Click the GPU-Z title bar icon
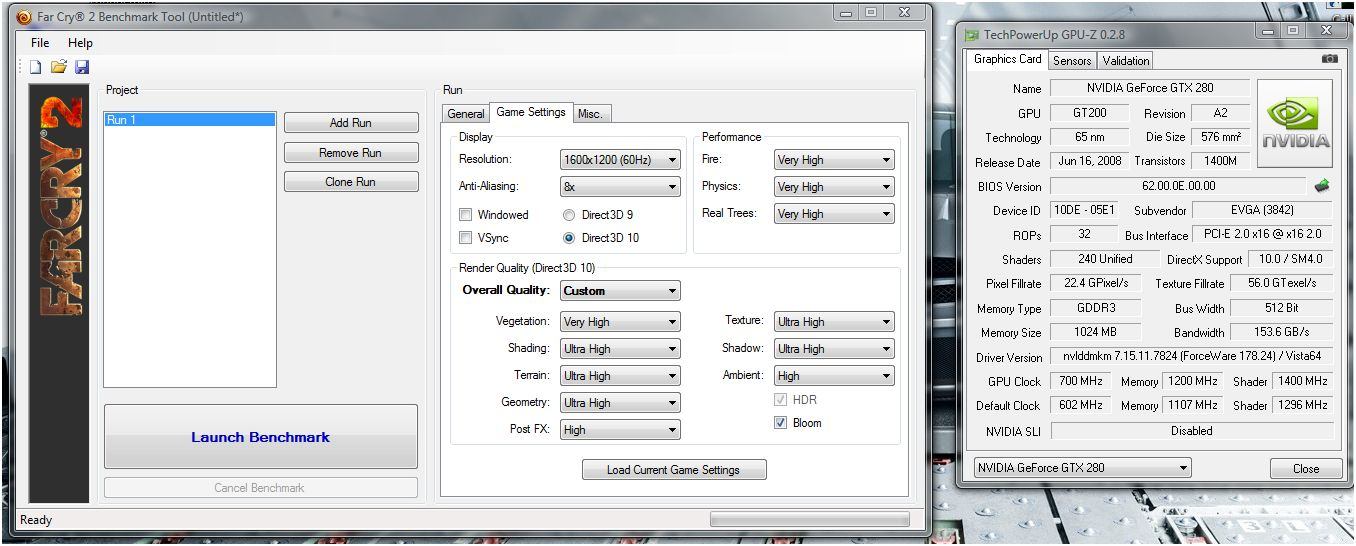 (972, 35)
